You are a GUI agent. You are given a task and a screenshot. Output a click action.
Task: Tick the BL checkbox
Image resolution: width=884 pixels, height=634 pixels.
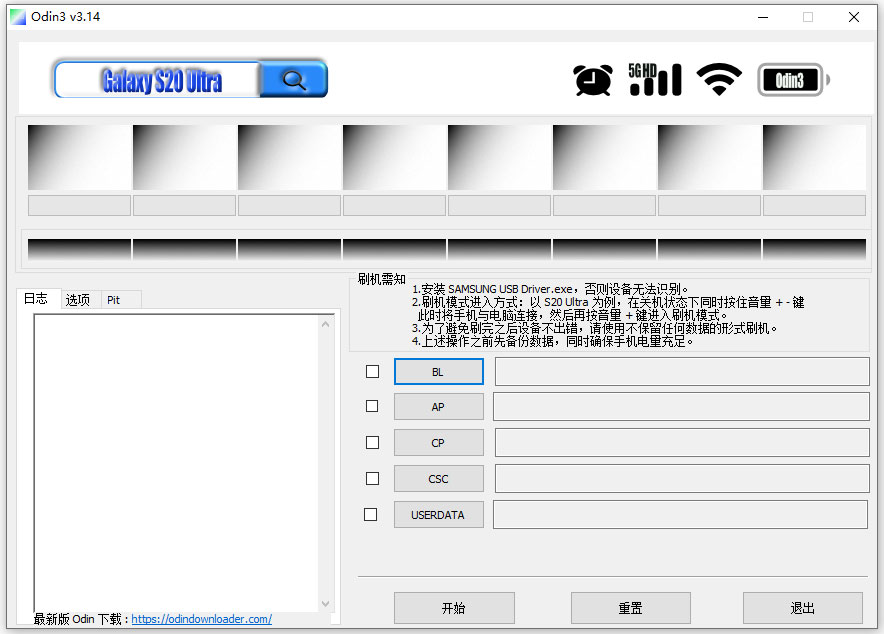(372, 371)
